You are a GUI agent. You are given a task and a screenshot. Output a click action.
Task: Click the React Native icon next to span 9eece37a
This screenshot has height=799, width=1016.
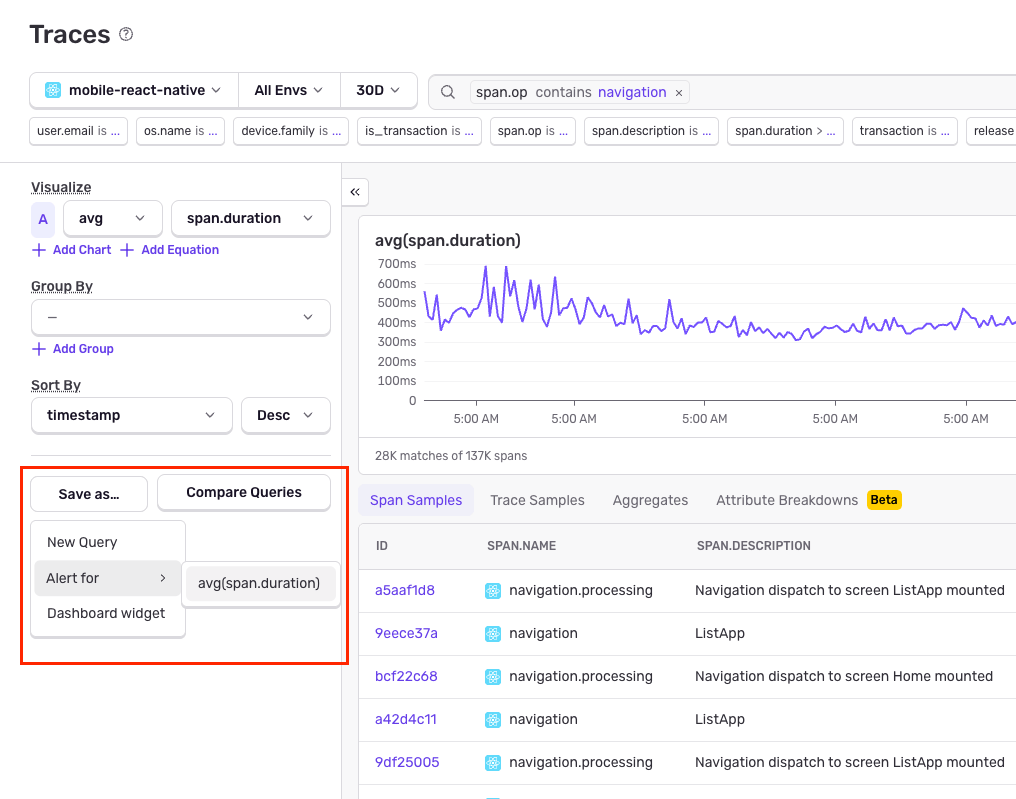click(x=493, y=633)
